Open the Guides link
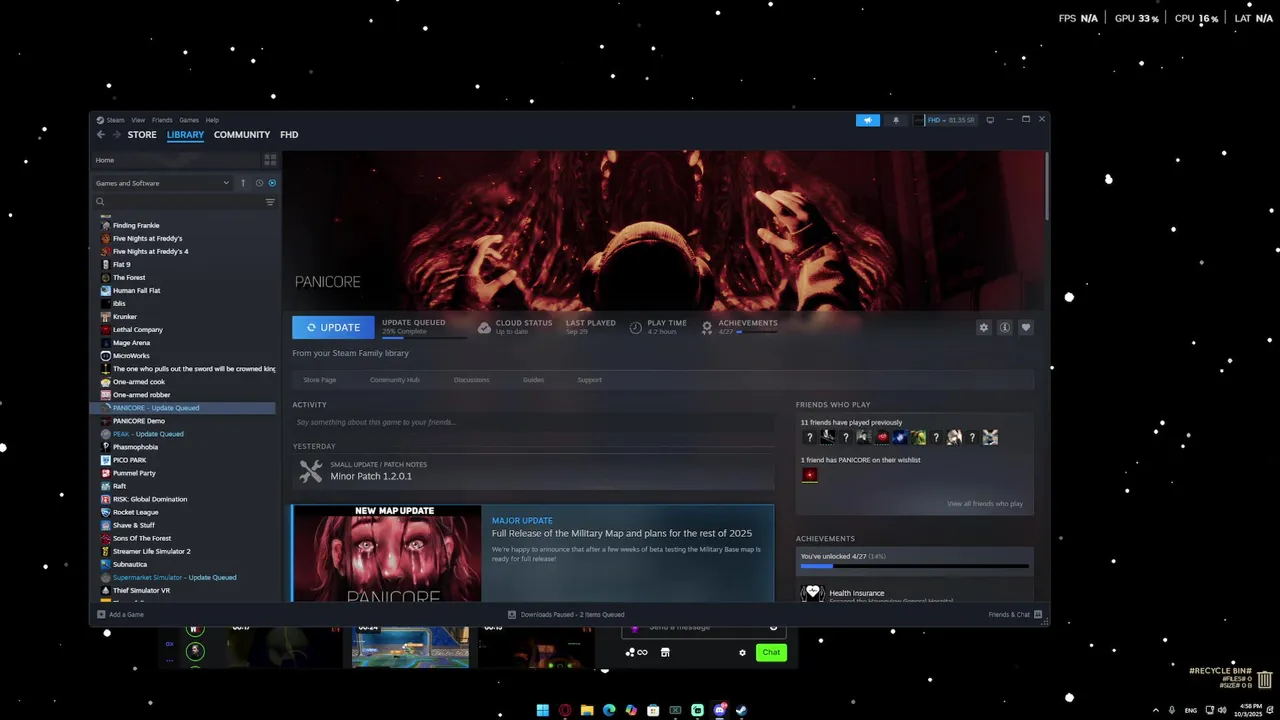This screenshot has height=720, width=1280. click(533, 380)
